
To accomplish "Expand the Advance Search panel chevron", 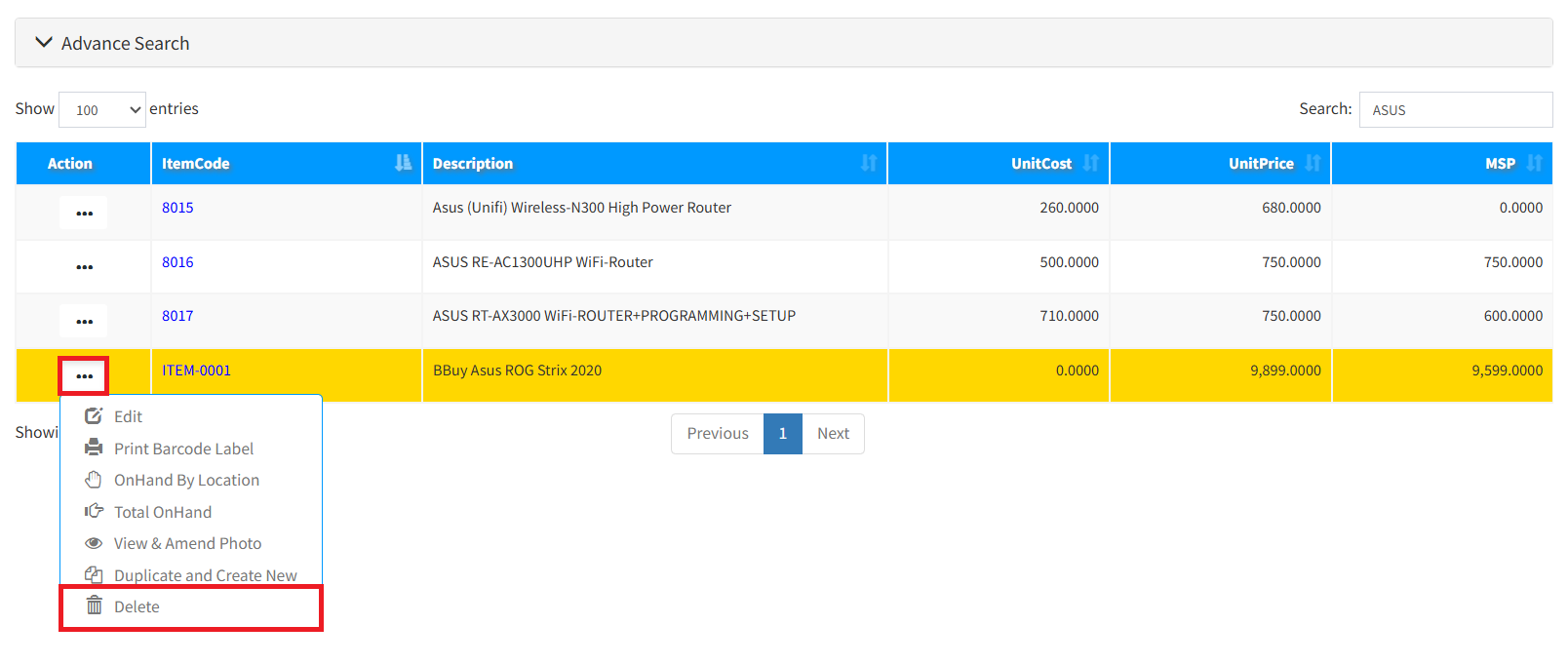I will (44, 43).
